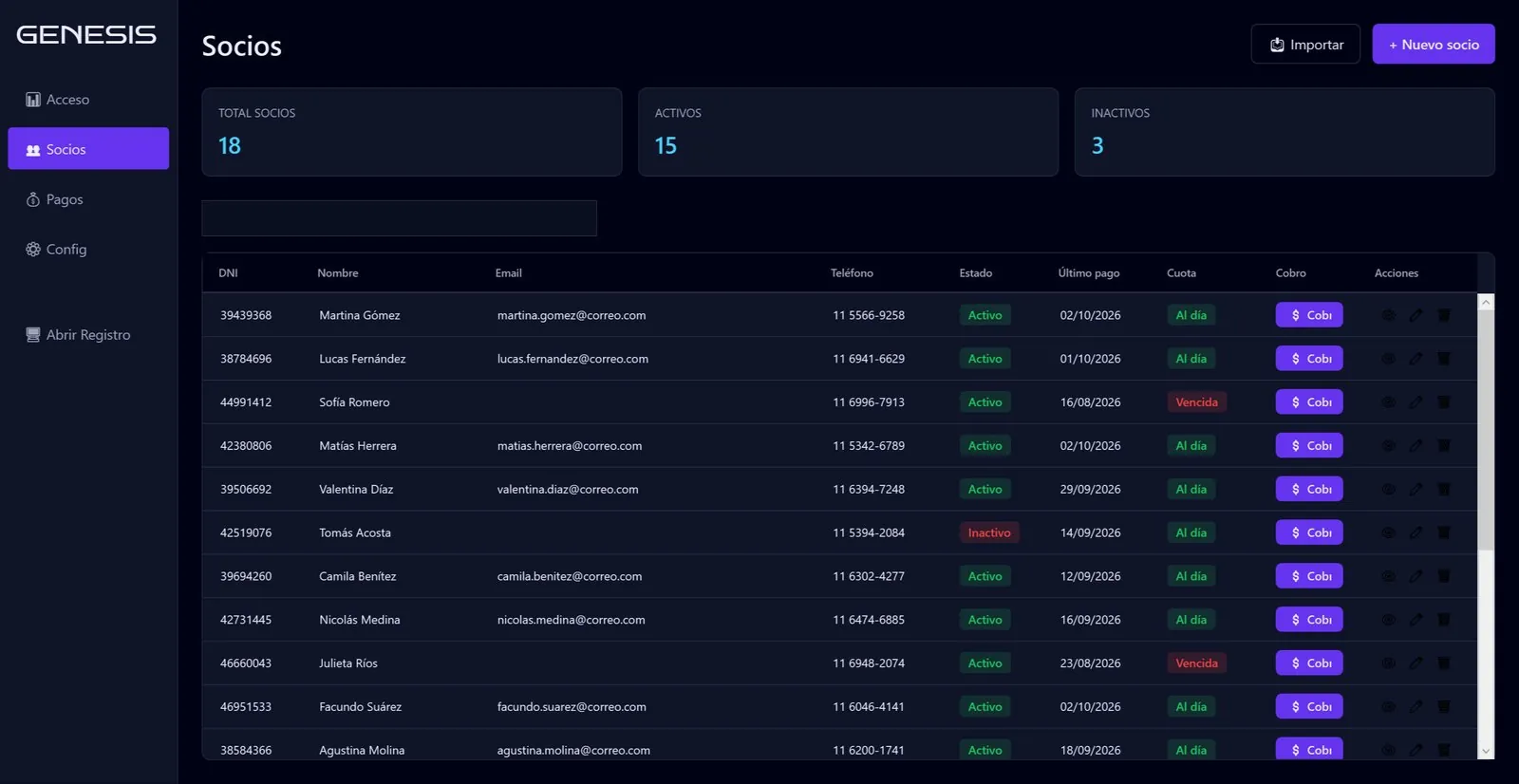The image size is (1519, 784).
Task: Click email martina.gomez@correo.com
Action: 572,315
